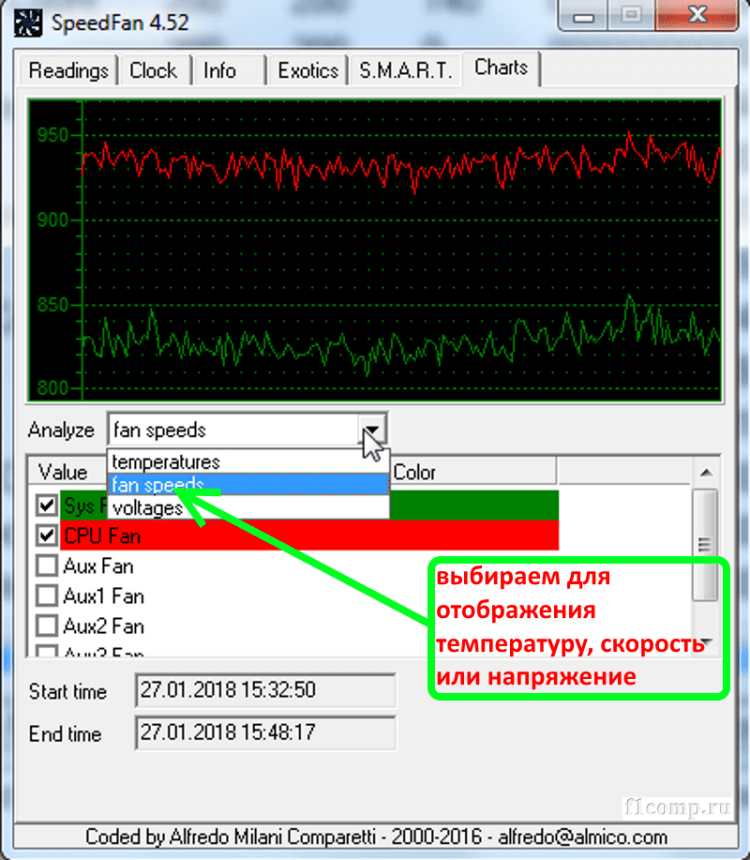Click the 850 axis label on chart

point(53,305)
